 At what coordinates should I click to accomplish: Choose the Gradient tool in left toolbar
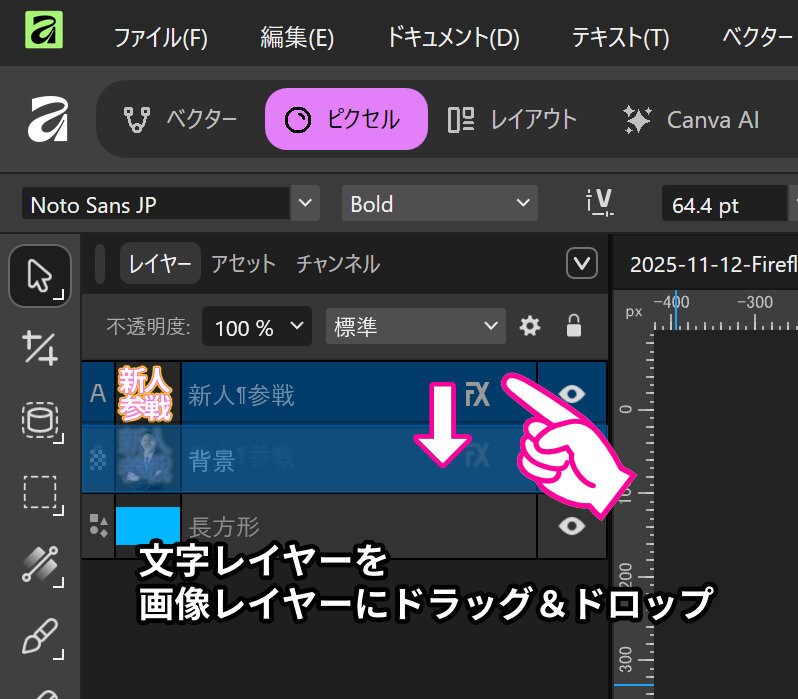click(x=40, y=565)
